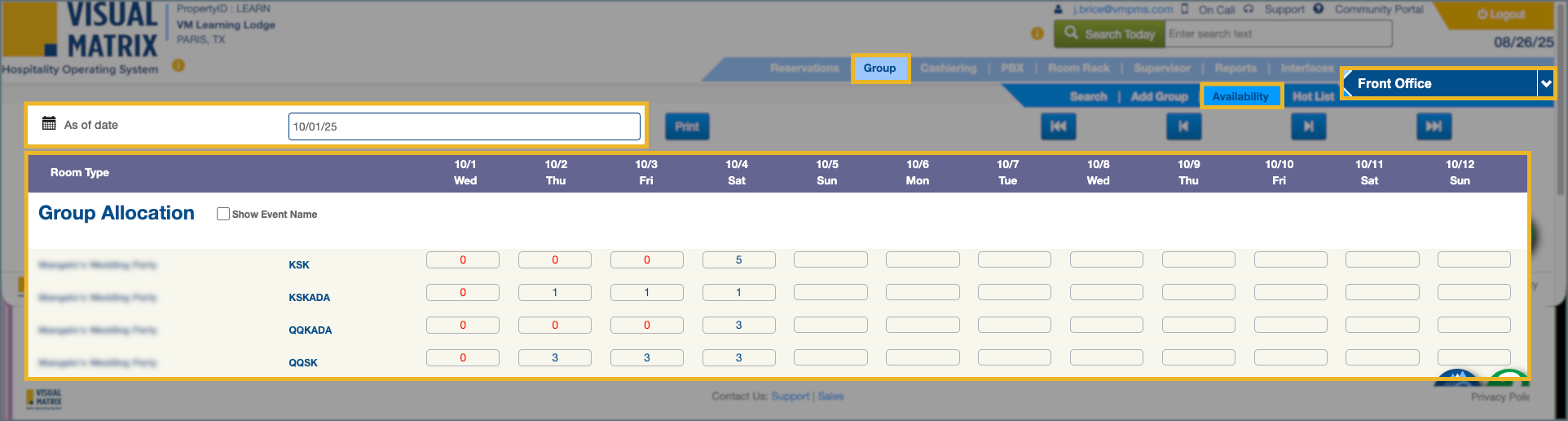Click the info icon left of Search Today

1037,33
